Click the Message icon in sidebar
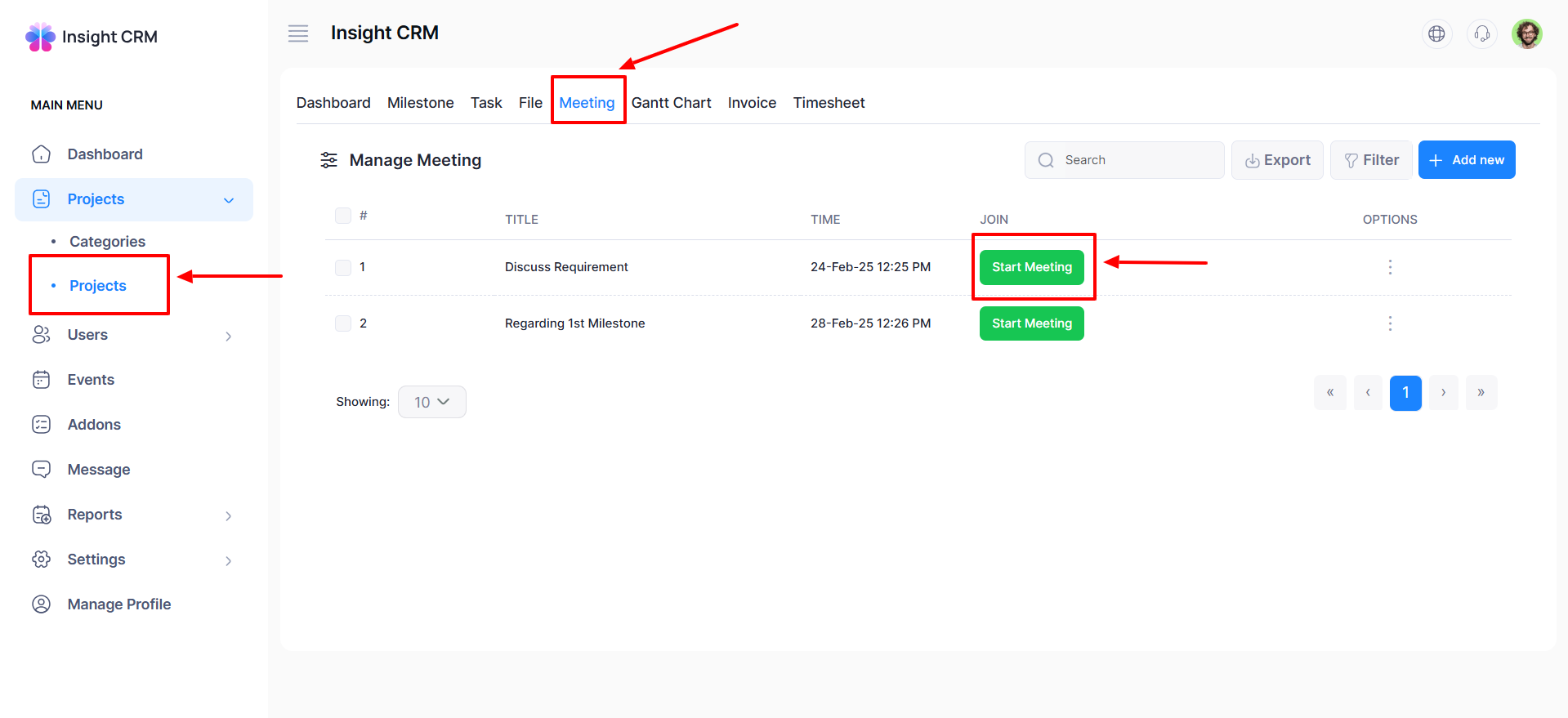 coord(41,470)
